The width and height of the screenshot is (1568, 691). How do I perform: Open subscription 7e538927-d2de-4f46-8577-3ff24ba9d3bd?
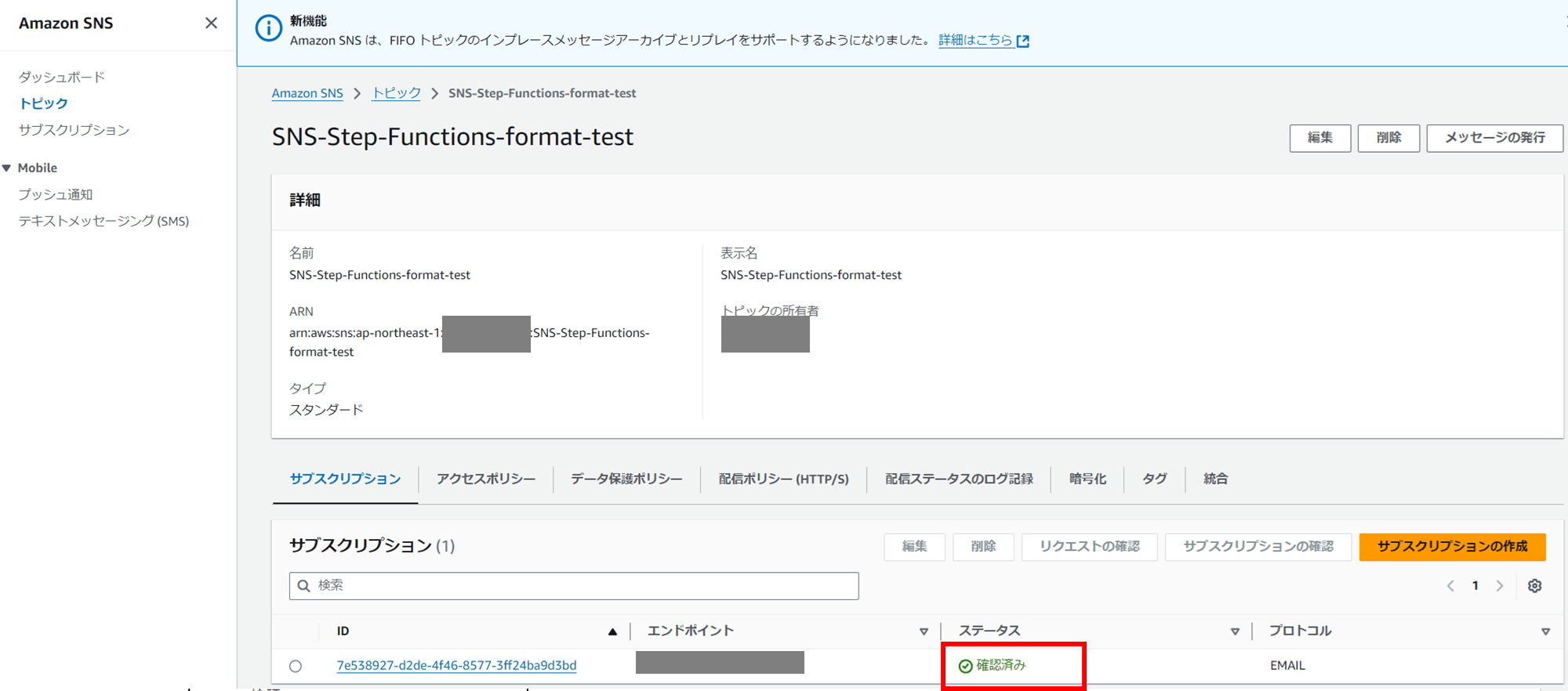(456, 665)
